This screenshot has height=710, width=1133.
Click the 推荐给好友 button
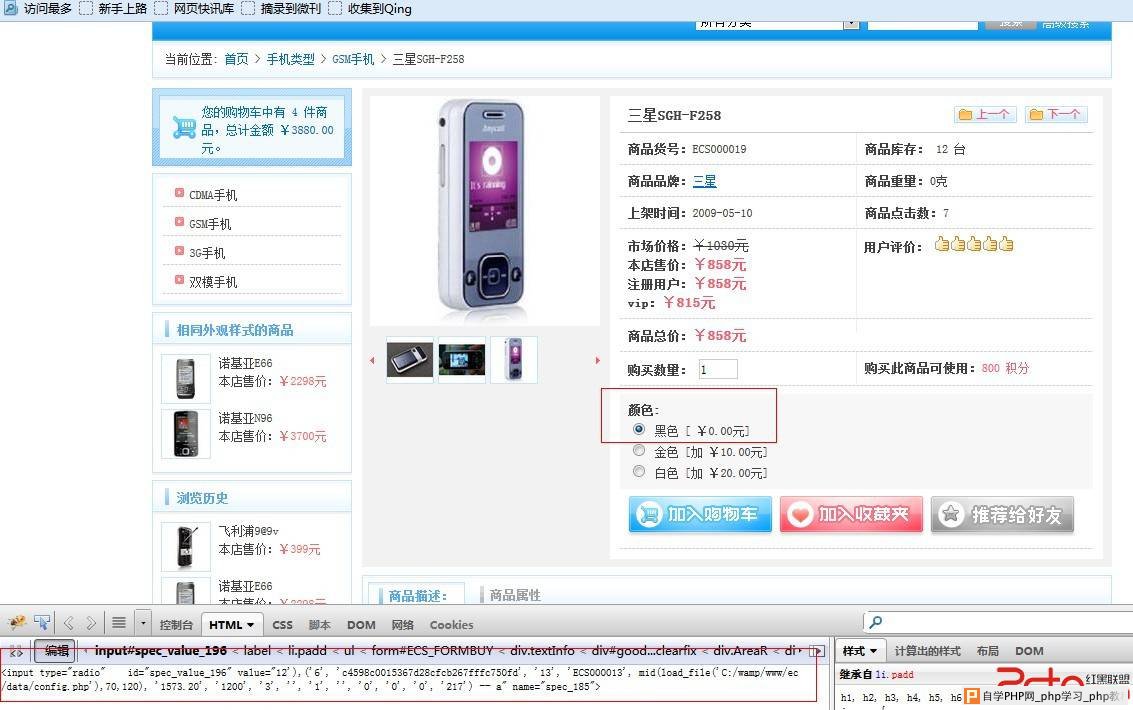[x=1002, y=514]
